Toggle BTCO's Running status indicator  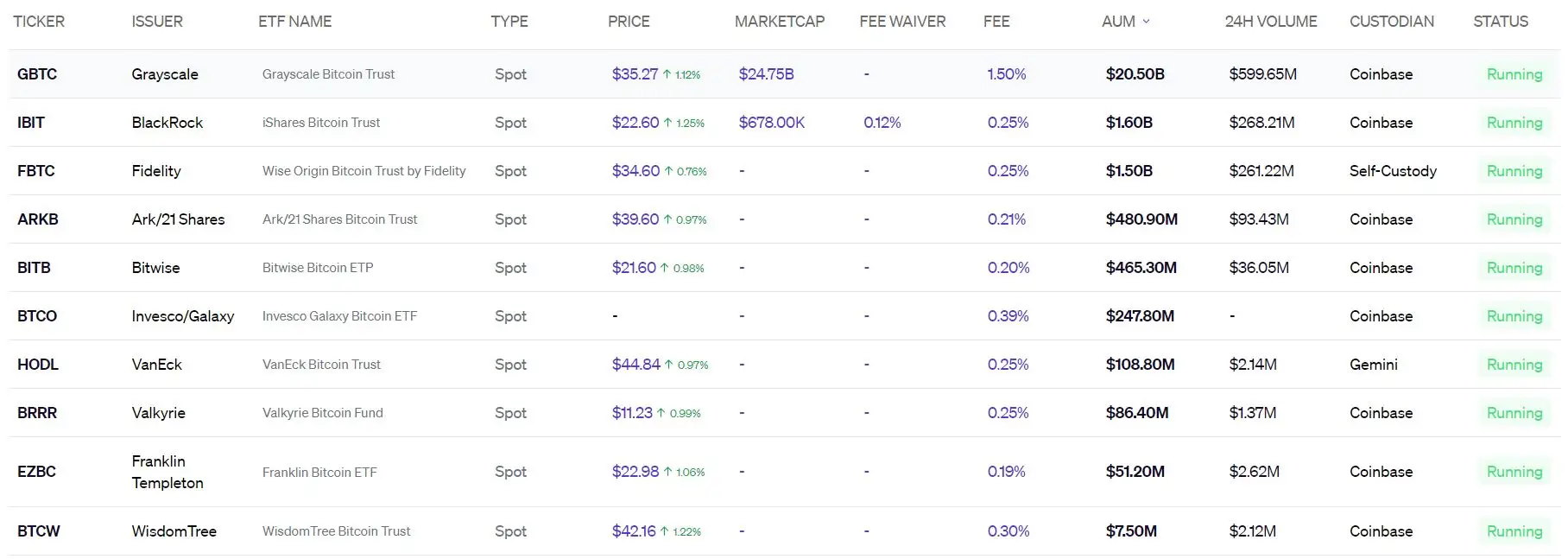(x=1514, y=315)
